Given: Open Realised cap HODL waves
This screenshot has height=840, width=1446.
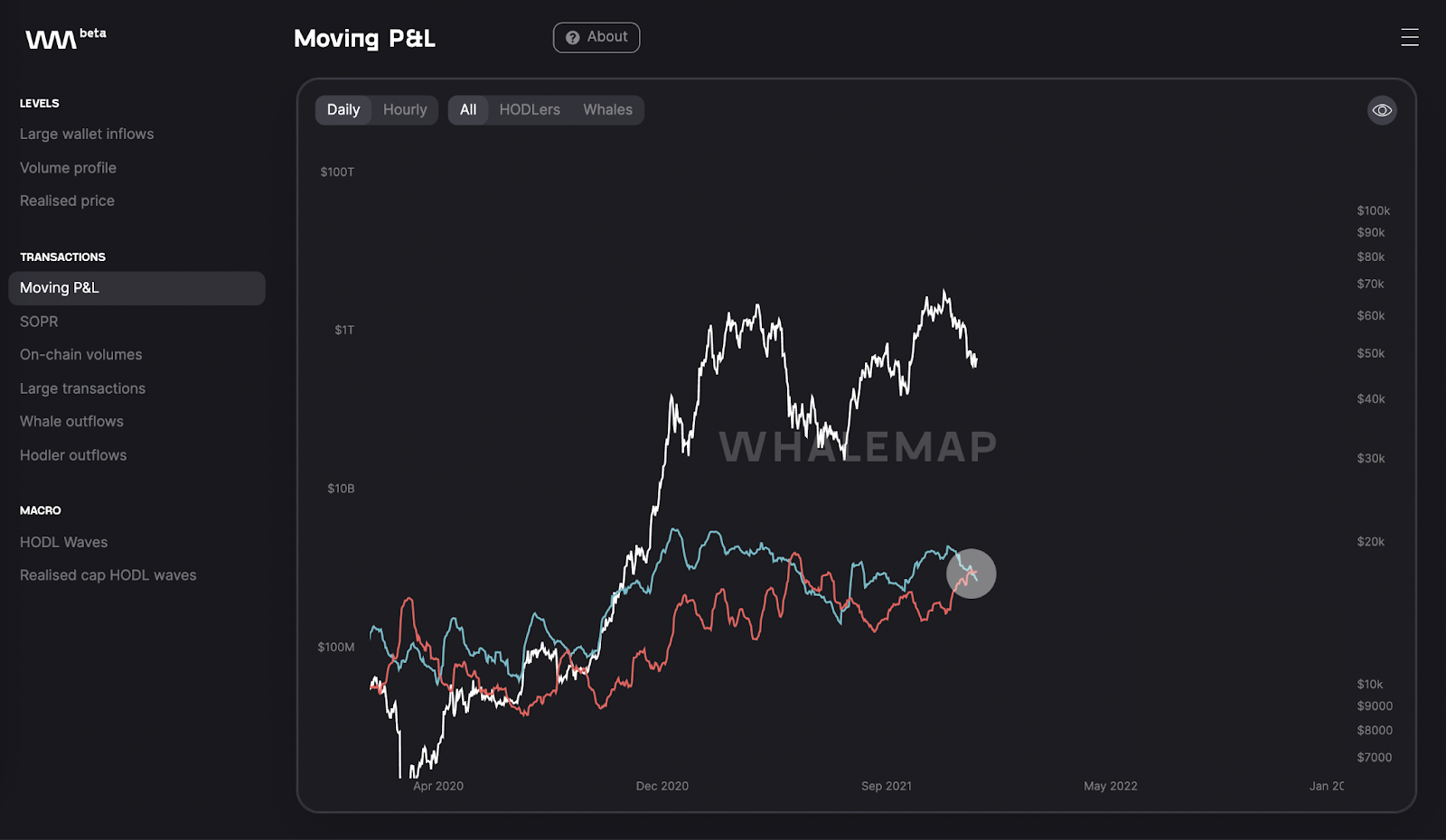Looking at the screenshot, I should tap(108, 574).
